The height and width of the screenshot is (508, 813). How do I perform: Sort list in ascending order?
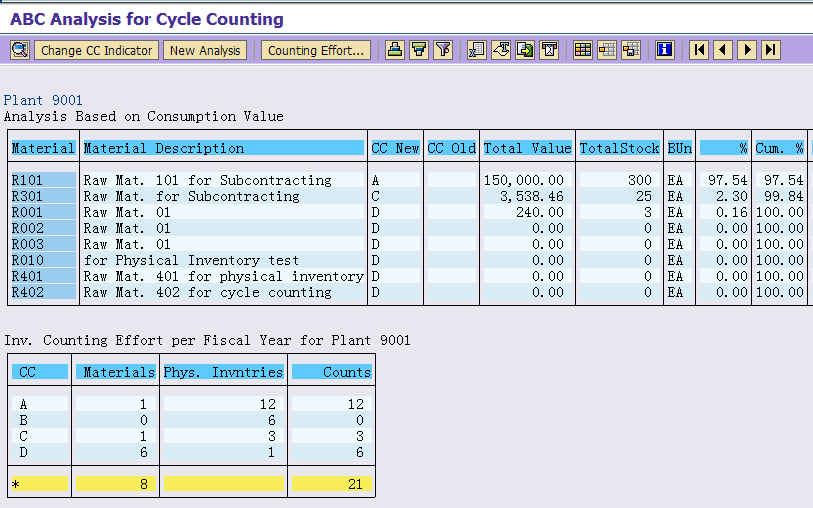395,50
